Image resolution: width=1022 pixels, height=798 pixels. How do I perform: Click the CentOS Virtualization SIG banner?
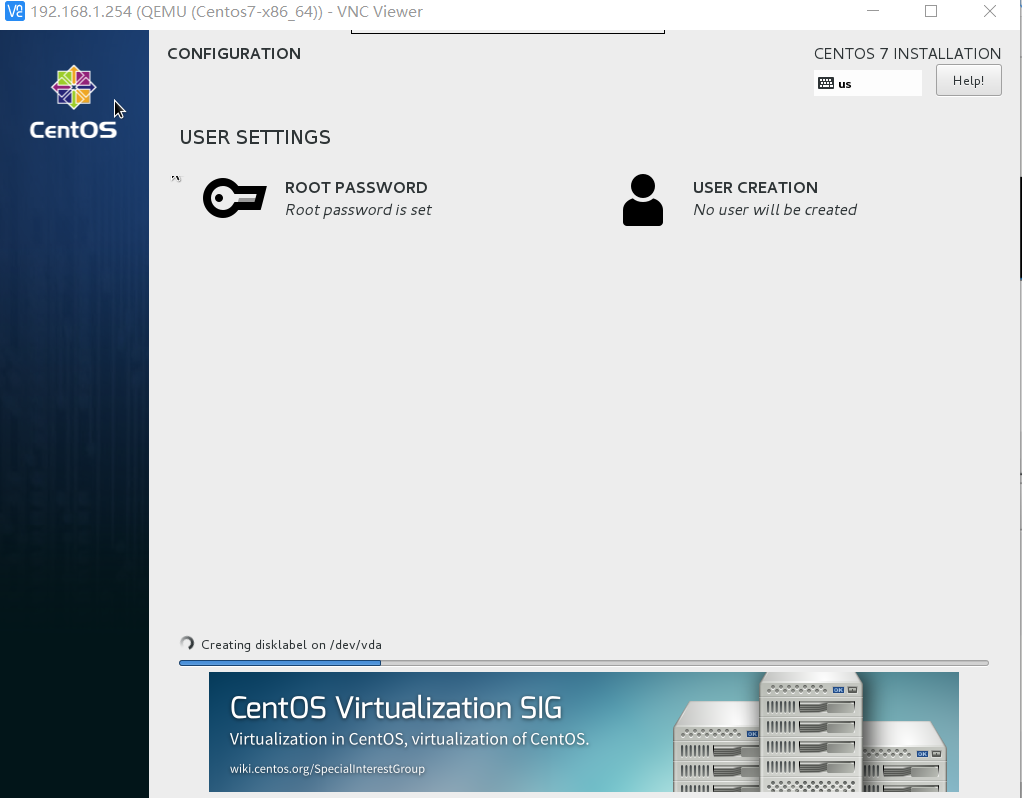(583, 732)
